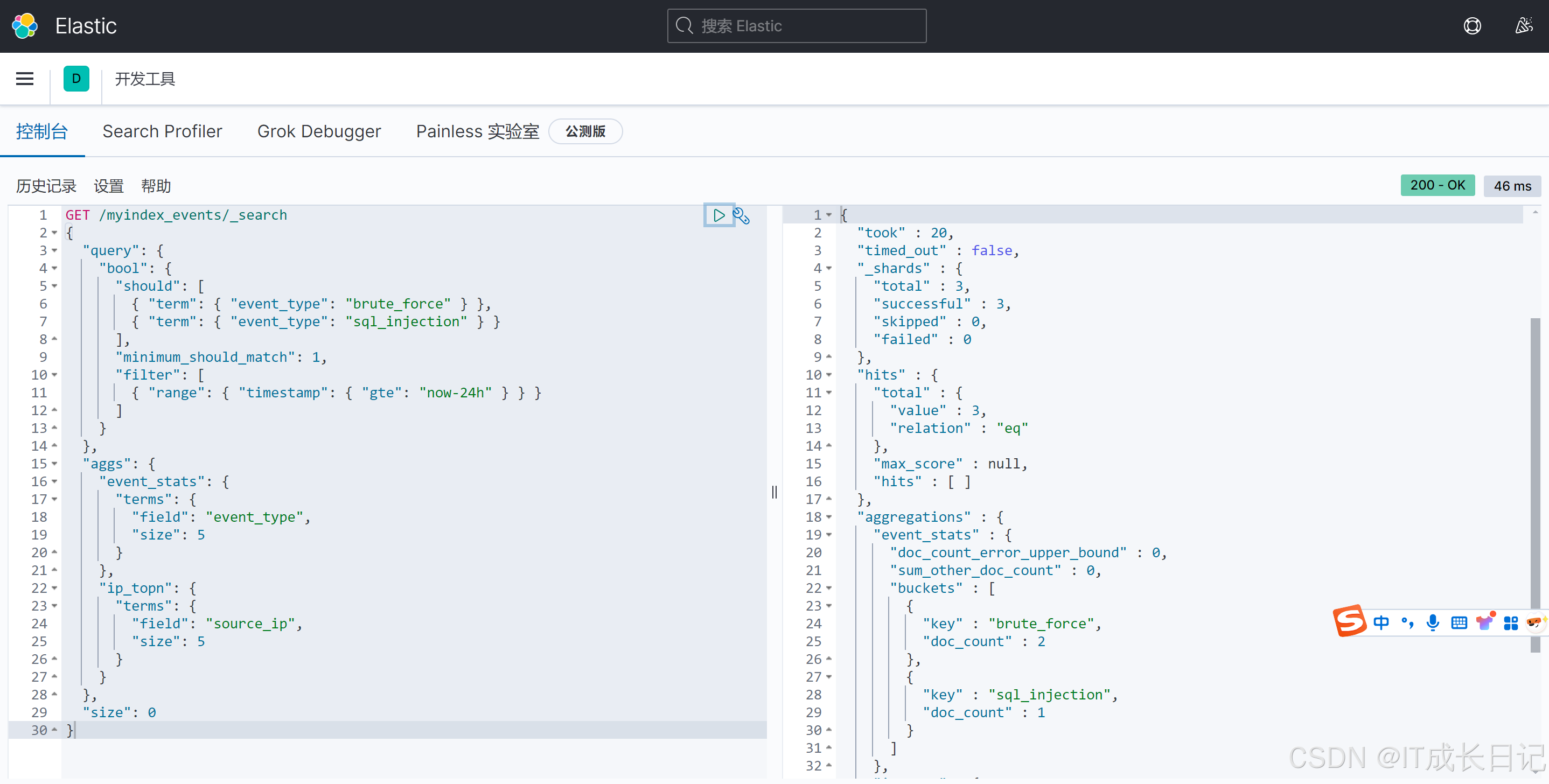The width and height of the screenshot is (1549, 784).
Task: Toggle Sogou Chinese/English input mode
Action: point(1381,622)
